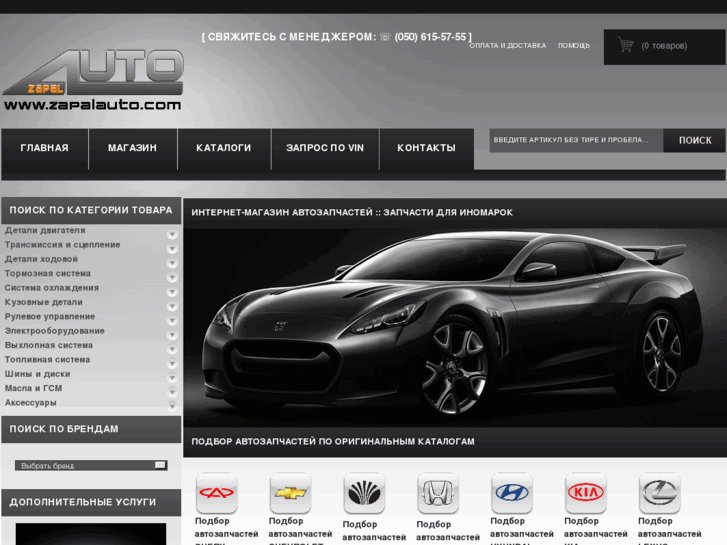Expand the Шины и диски arrow

[x=172, y=378]
